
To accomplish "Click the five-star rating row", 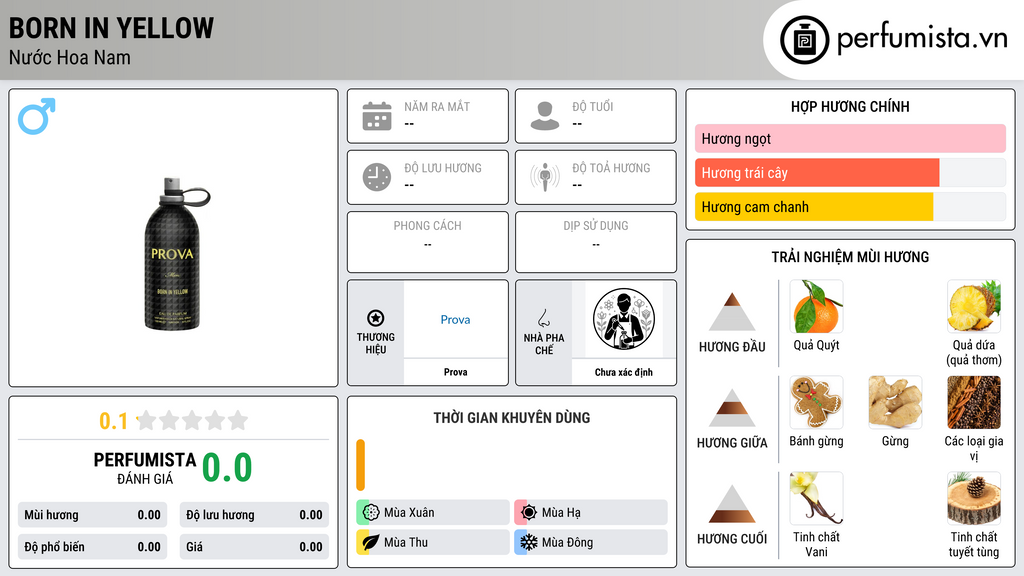I will click(x=192, y=420).
